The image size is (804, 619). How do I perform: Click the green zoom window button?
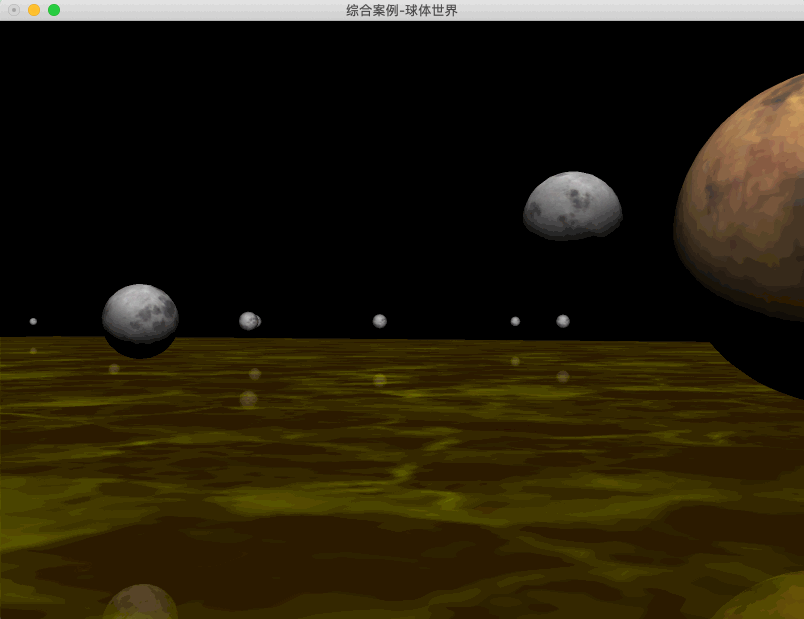click(x=54, y=10)
